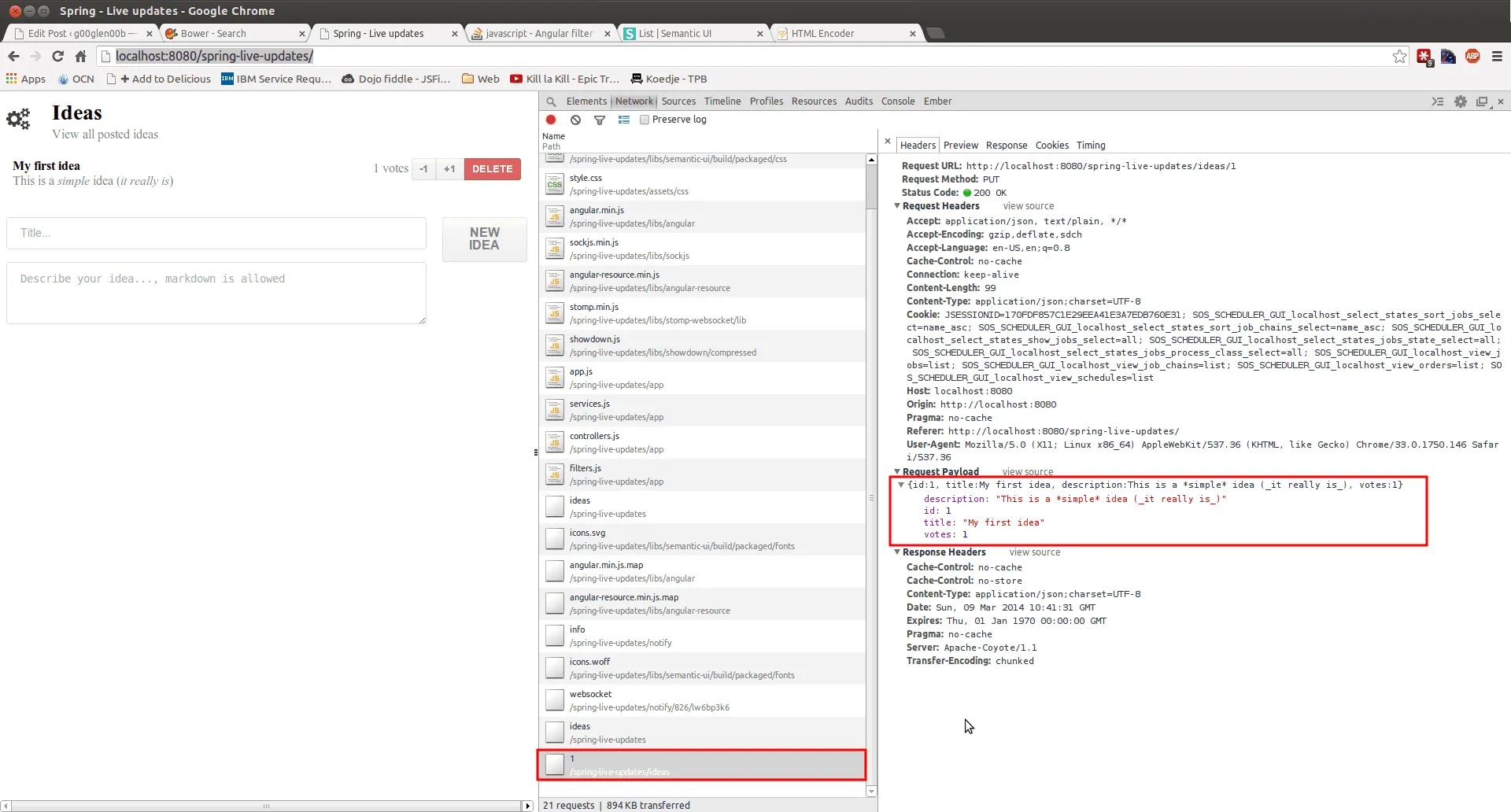Click the filter funnel icon in DevTools
Viewport: 1511px width, 812px height.
(x=600, y=120)
